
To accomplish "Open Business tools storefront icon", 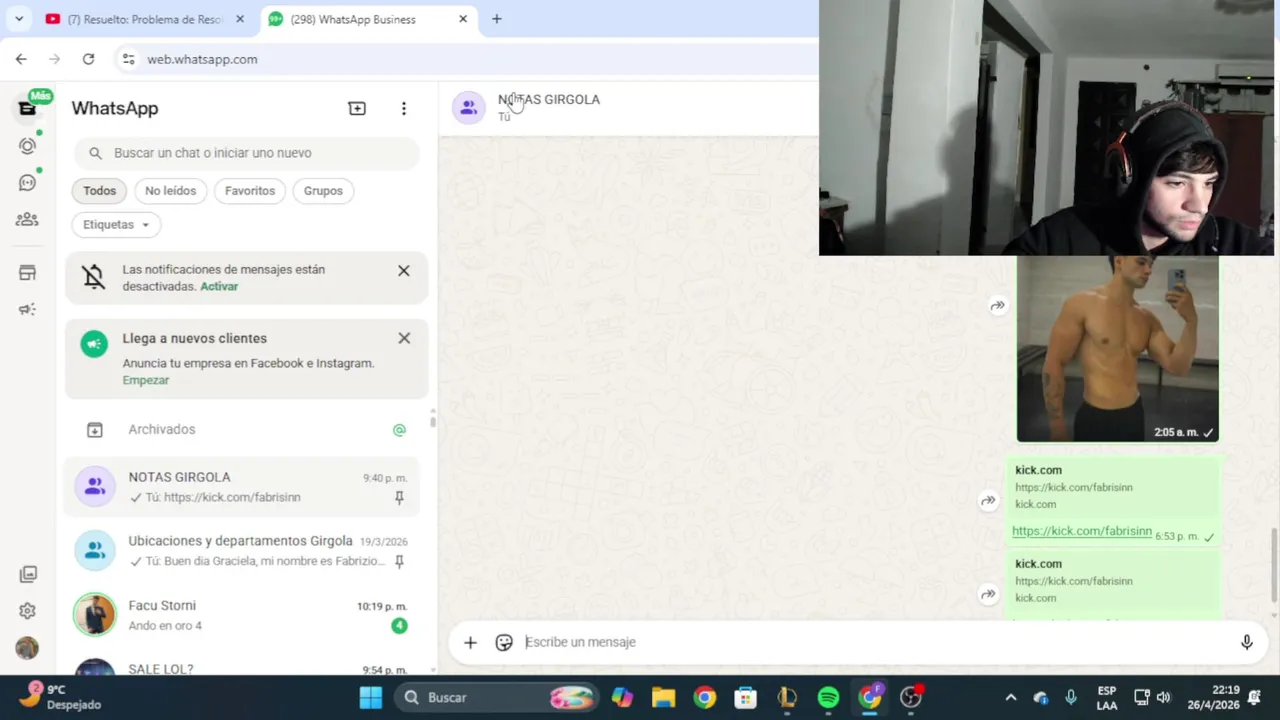I will [x=27, y=273].
